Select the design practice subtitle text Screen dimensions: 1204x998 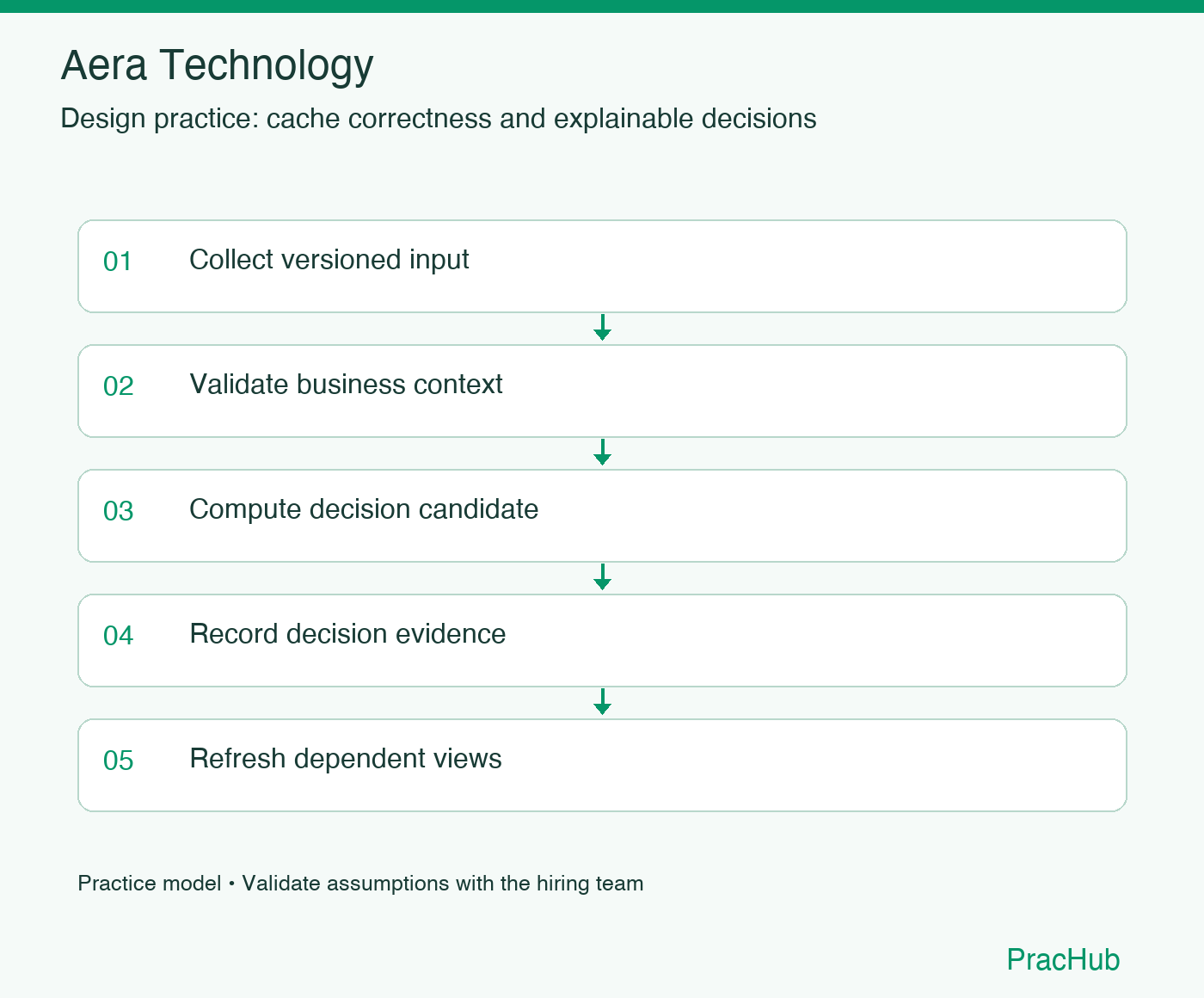(439, 119)
